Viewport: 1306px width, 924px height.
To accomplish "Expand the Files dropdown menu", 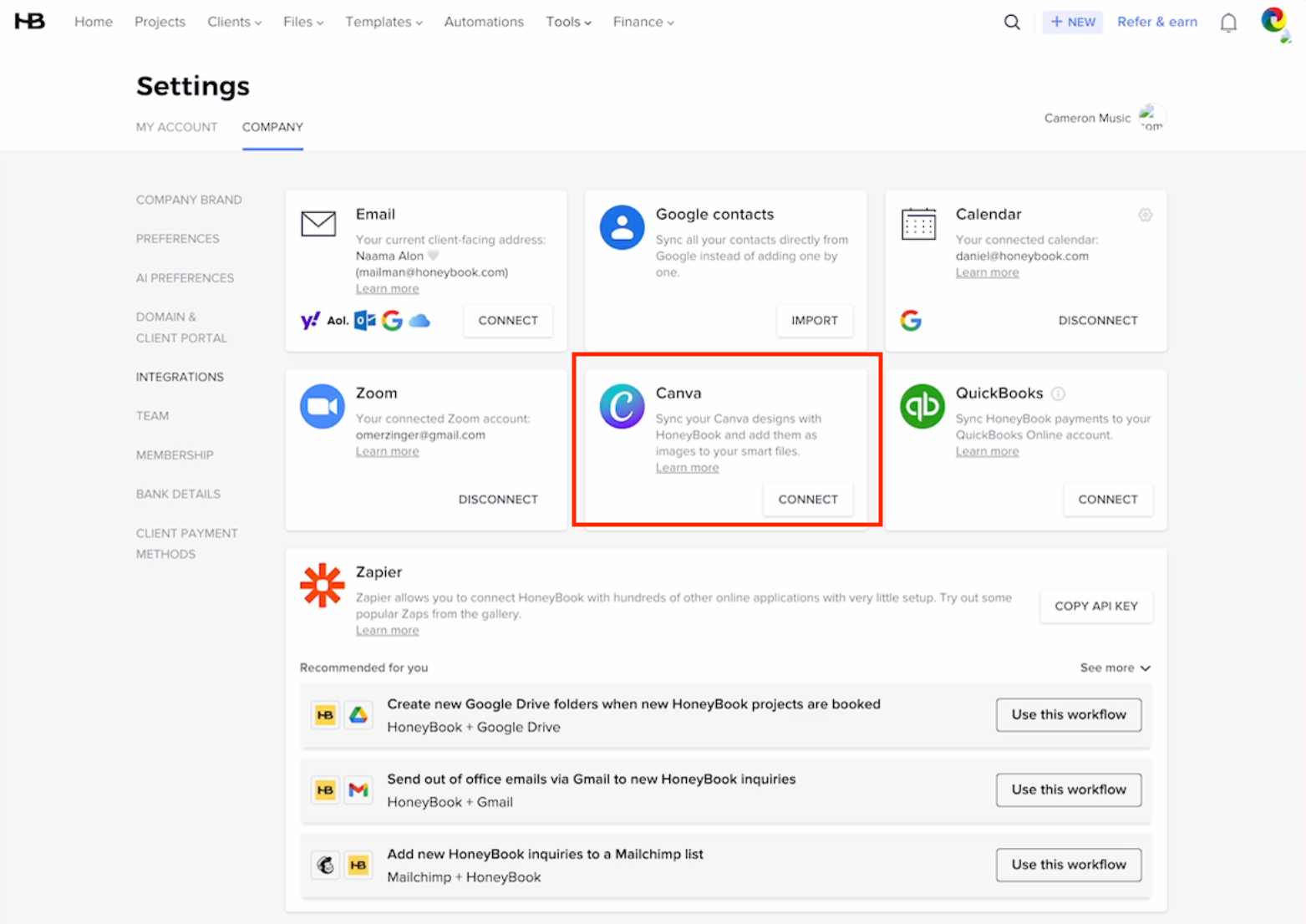I will click(x=303, y=22).
